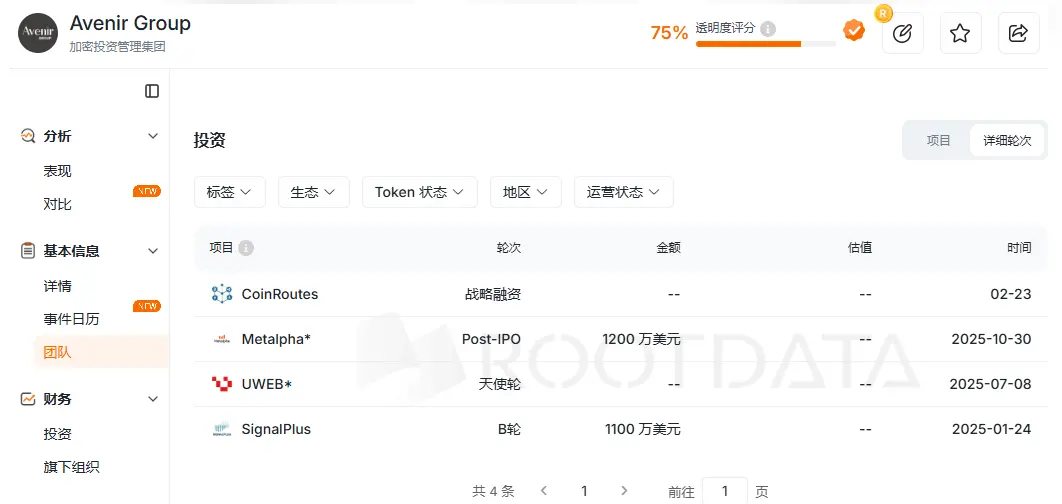Open 事件日历 in the sidebar
1062x504 pixels.
(x=71, y=319)
